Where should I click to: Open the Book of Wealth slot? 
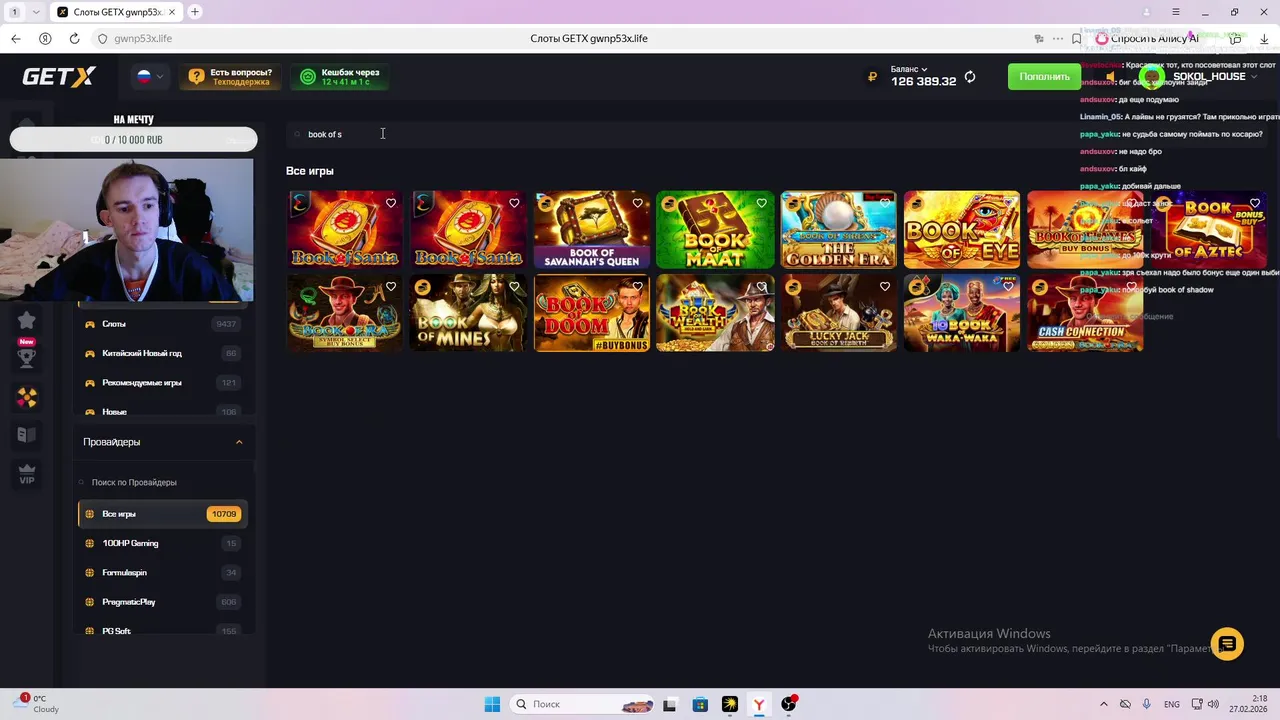[715, 313]
